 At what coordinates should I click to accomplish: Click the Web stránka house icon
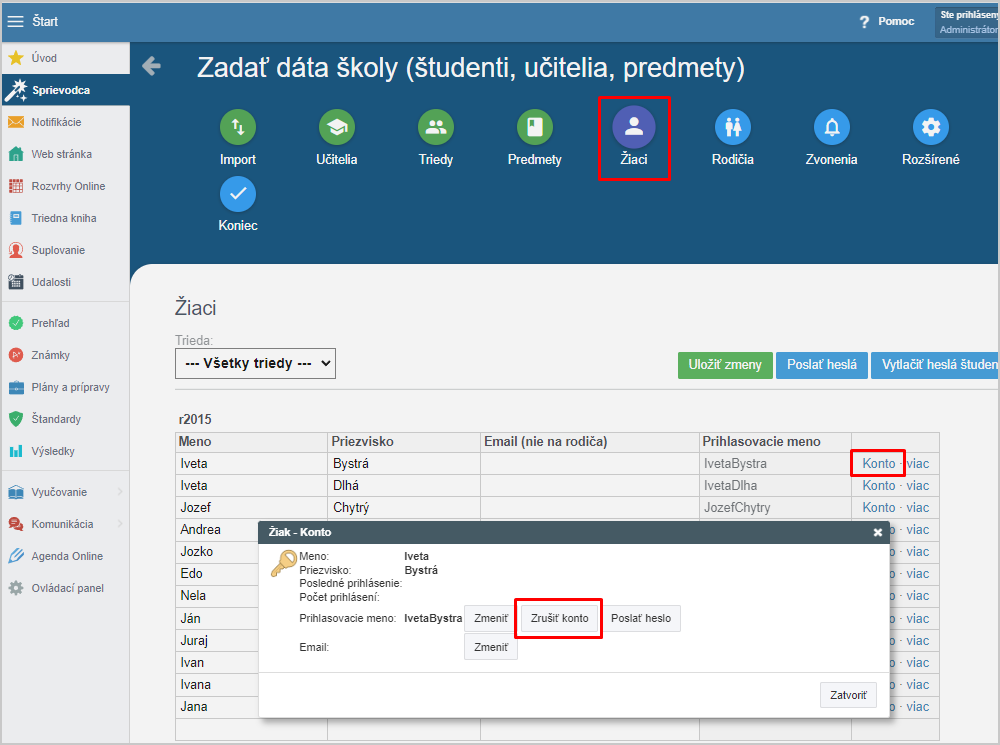pyautogui.click(x=16, y=154)
